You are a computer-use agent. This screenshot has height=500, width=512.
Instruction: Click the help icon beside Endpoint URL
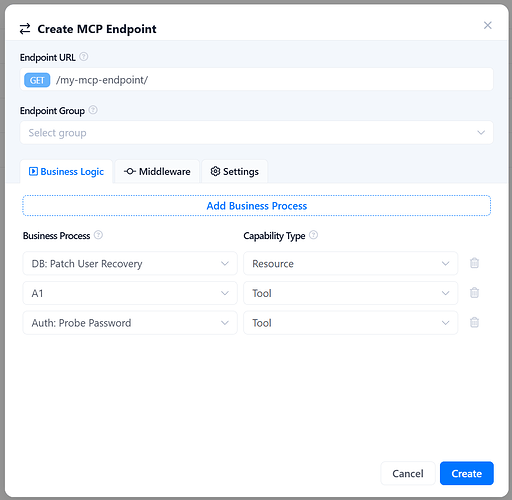pos(84,57)
